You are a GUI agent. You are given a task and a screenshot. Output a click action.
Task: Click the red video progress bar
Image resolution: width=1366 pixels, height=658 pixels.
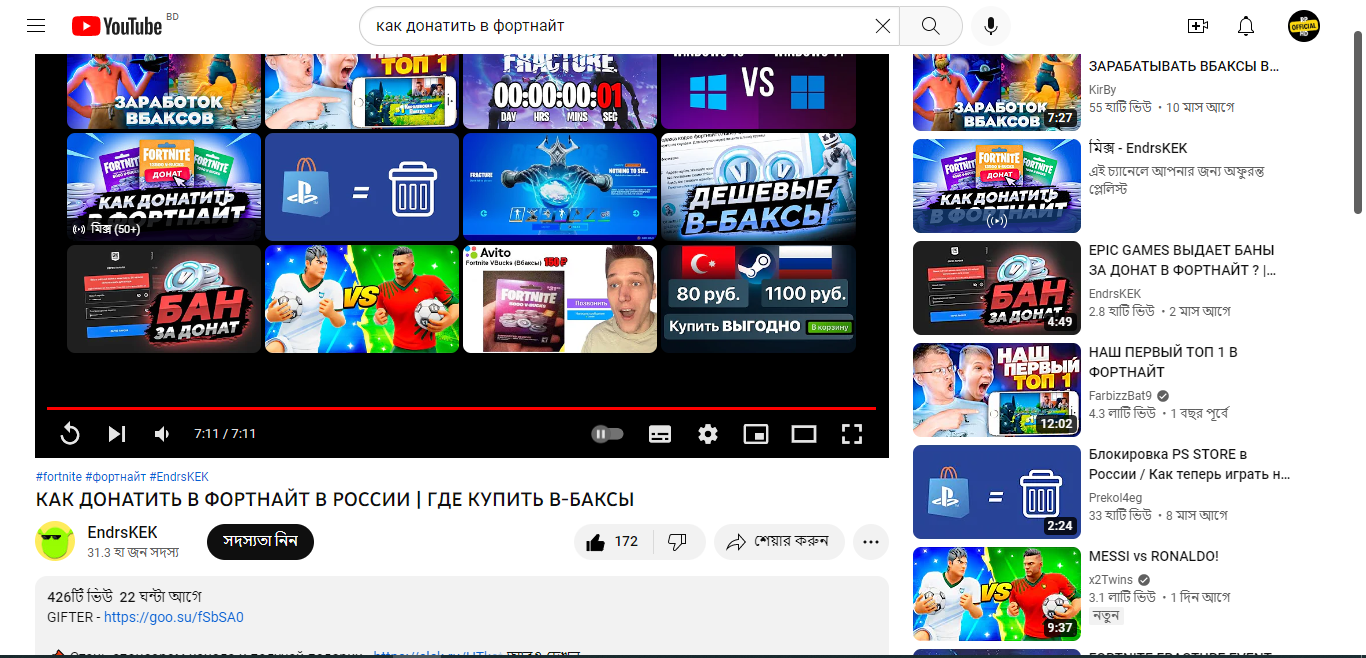click(x=461, y=408)
